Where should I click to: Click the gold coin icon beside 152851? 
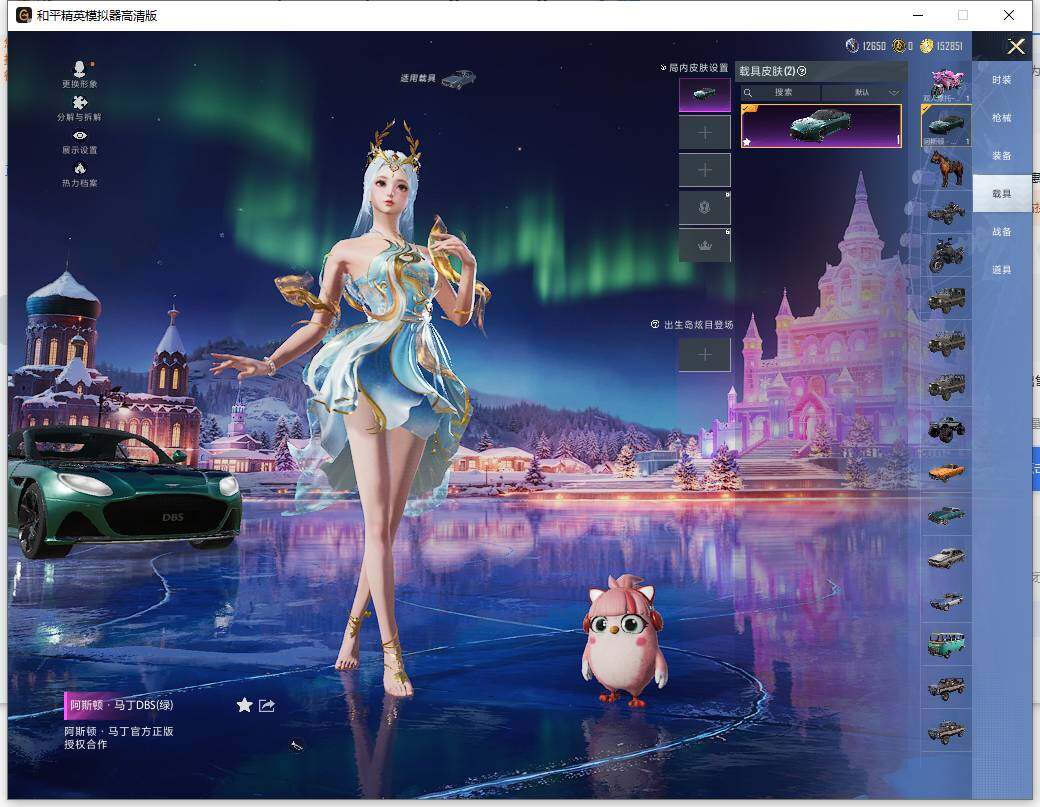pyautogui.click(x=927, y=46)
